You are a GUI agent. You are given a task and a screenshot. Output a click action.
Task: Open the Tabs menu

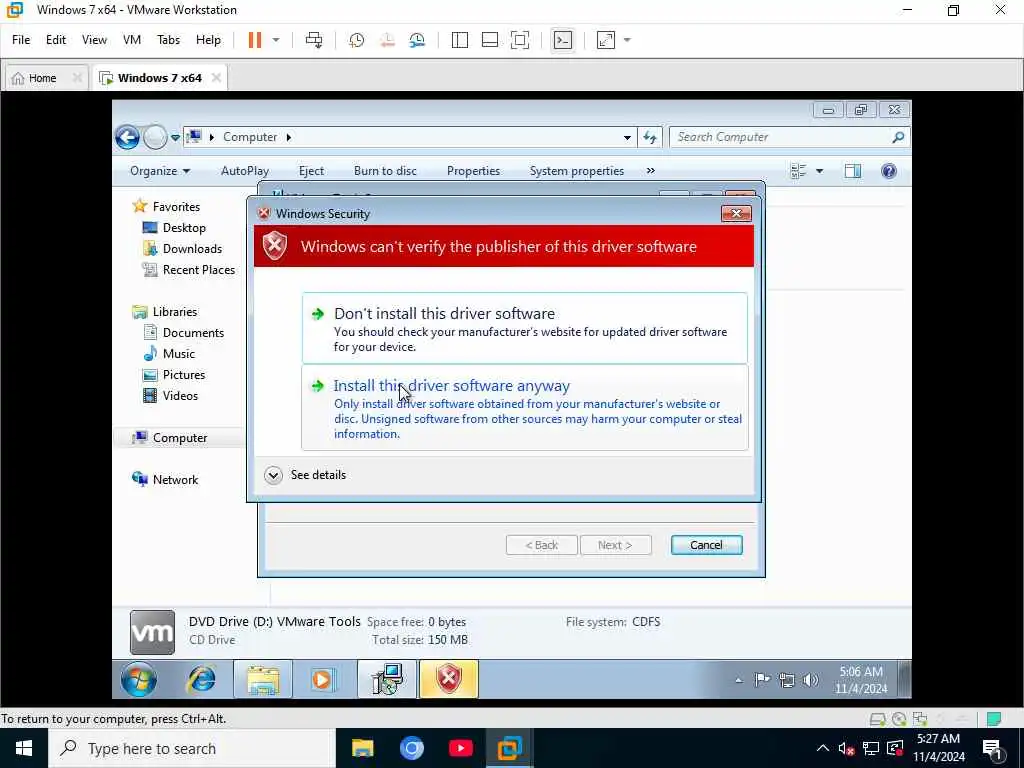(x=168, y=40)
